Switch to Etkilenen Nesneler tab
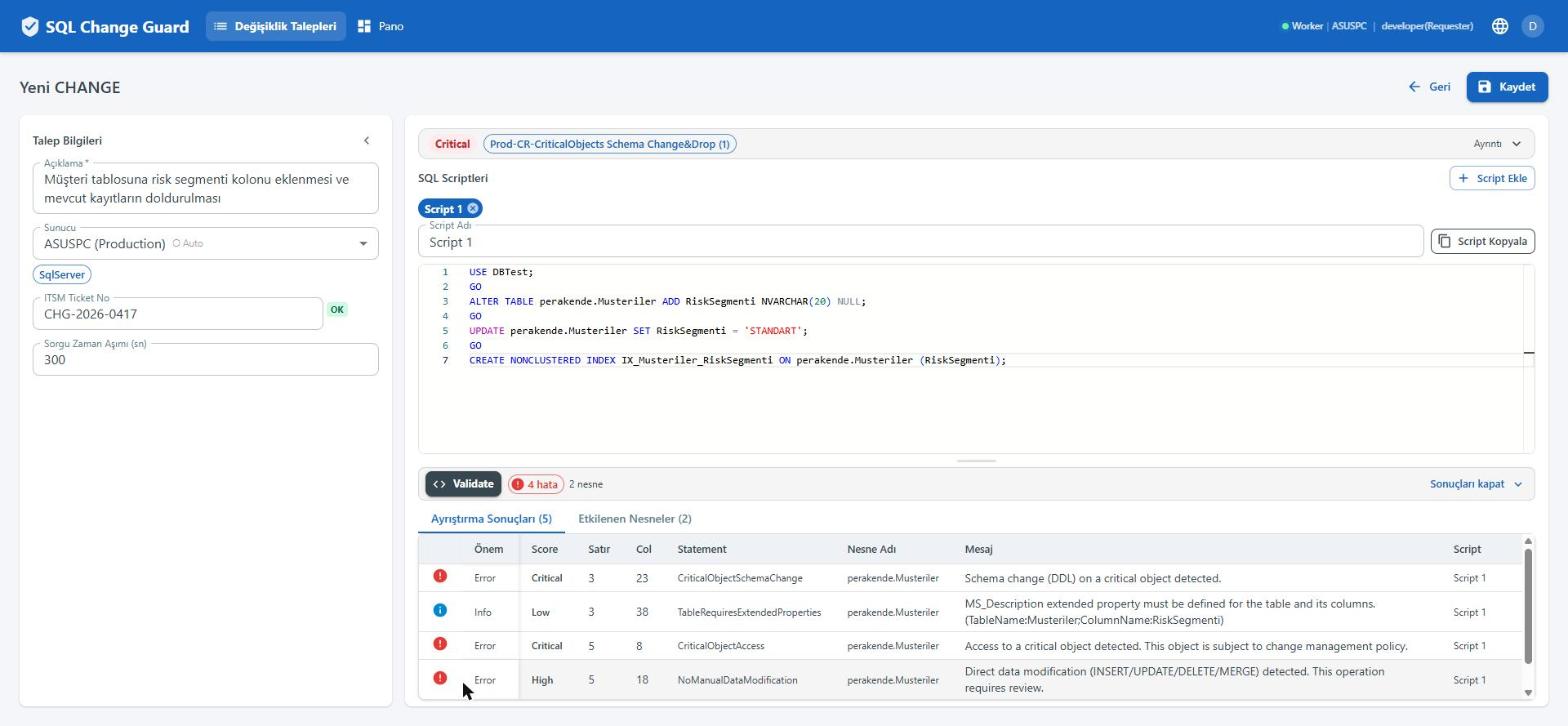Image resolution: width=1568 pixels, height=726 pixels. tap(635, 519)
